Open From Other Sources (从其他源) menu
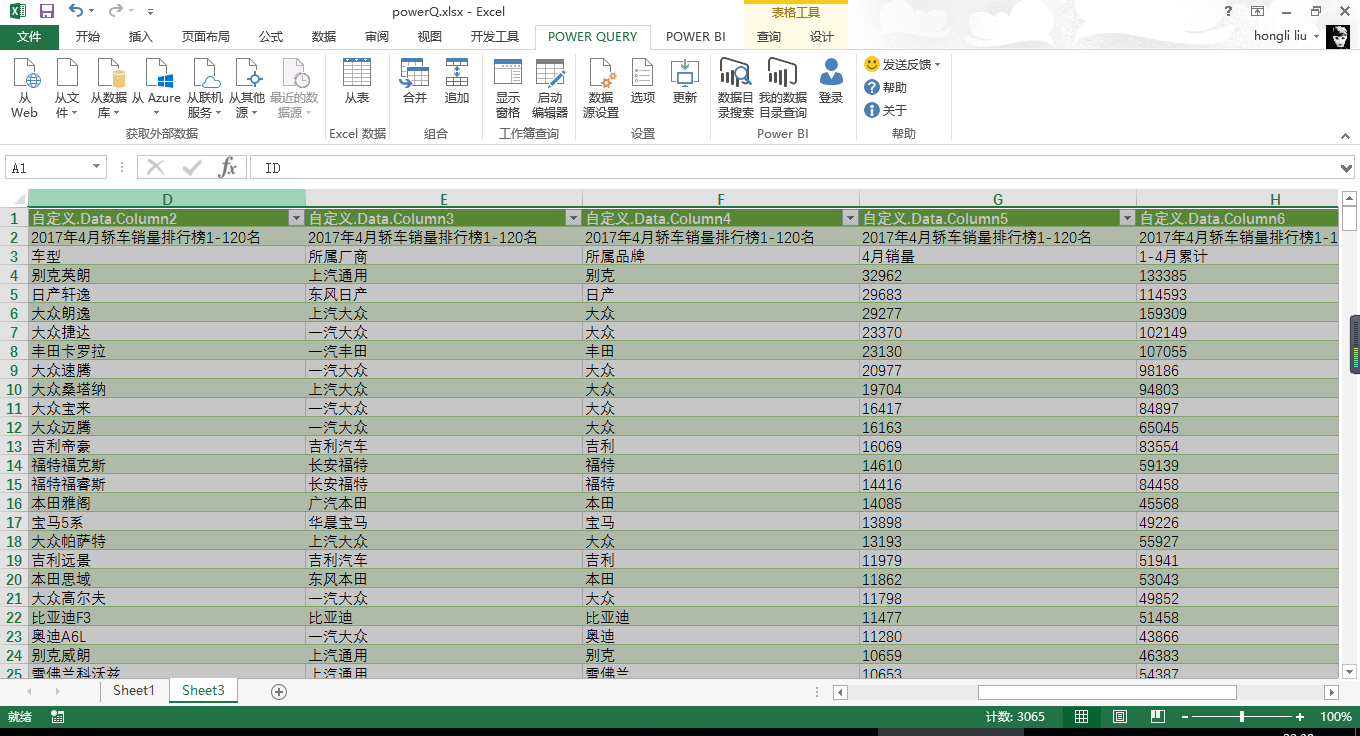Image resolution: width=1360 pixels, height=736 pixels. coord(247,88)
